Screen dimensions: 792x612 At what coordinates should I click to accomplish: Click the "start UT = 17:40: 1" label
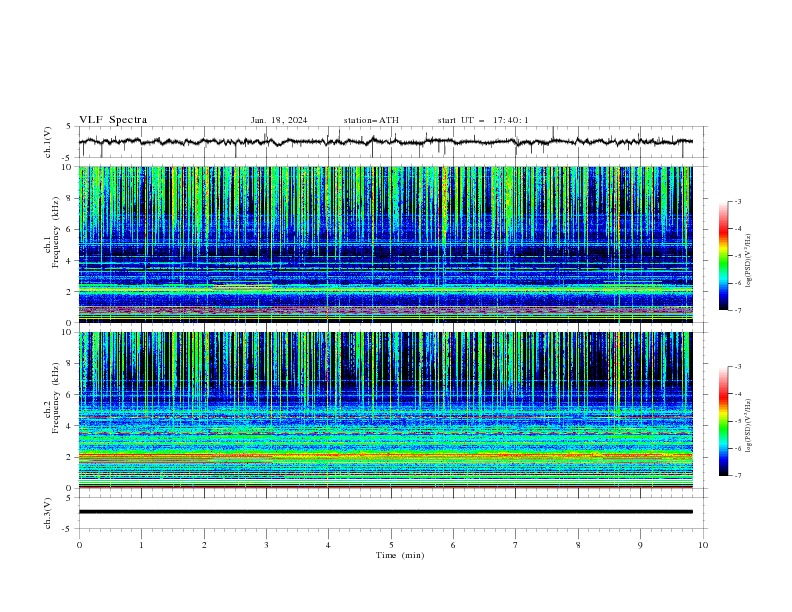tap(483, 120)
